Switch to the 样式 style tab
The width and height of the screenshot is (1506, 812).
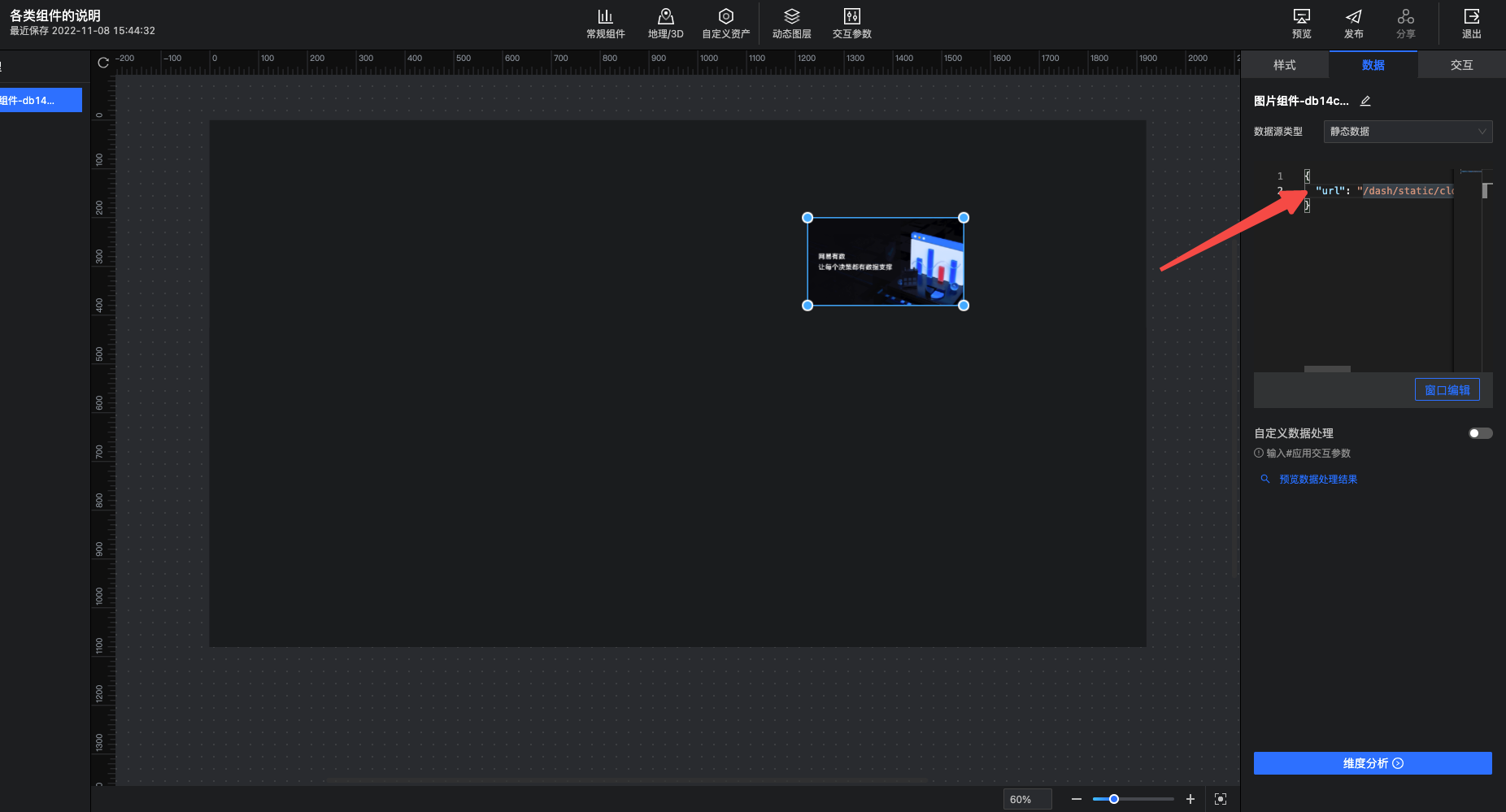point(1284,65)
